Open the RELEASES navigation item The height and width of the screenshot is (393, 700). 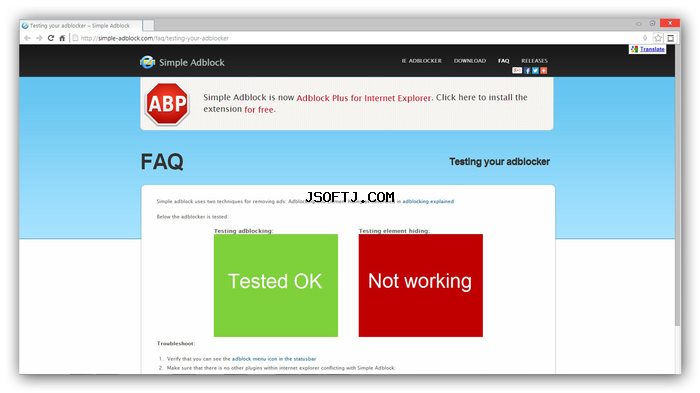tap(534, 61)
